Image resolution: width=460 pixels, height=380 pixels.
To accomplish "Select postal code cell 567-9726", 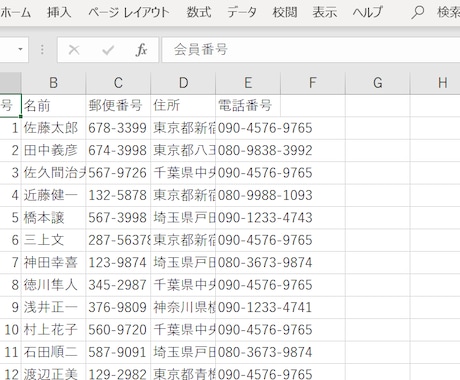I will point(118,173).
